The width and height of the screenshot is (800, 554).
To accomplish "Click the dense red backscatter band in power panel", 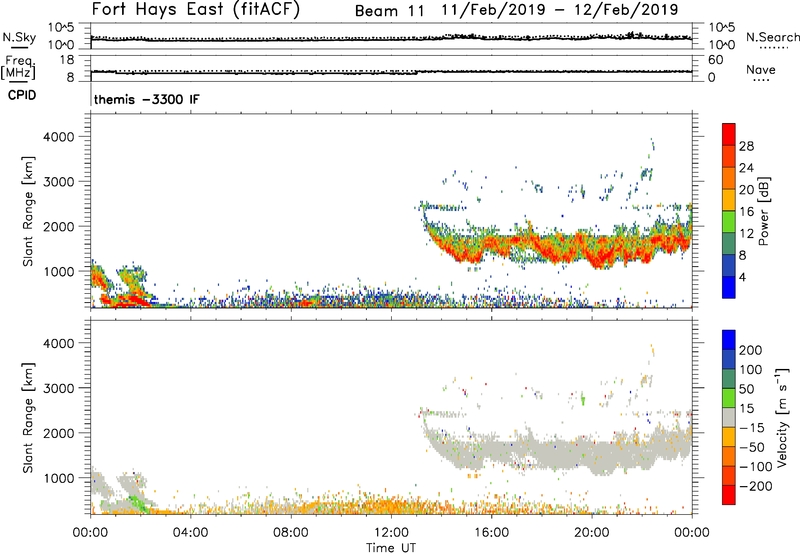I will [561, 248].
